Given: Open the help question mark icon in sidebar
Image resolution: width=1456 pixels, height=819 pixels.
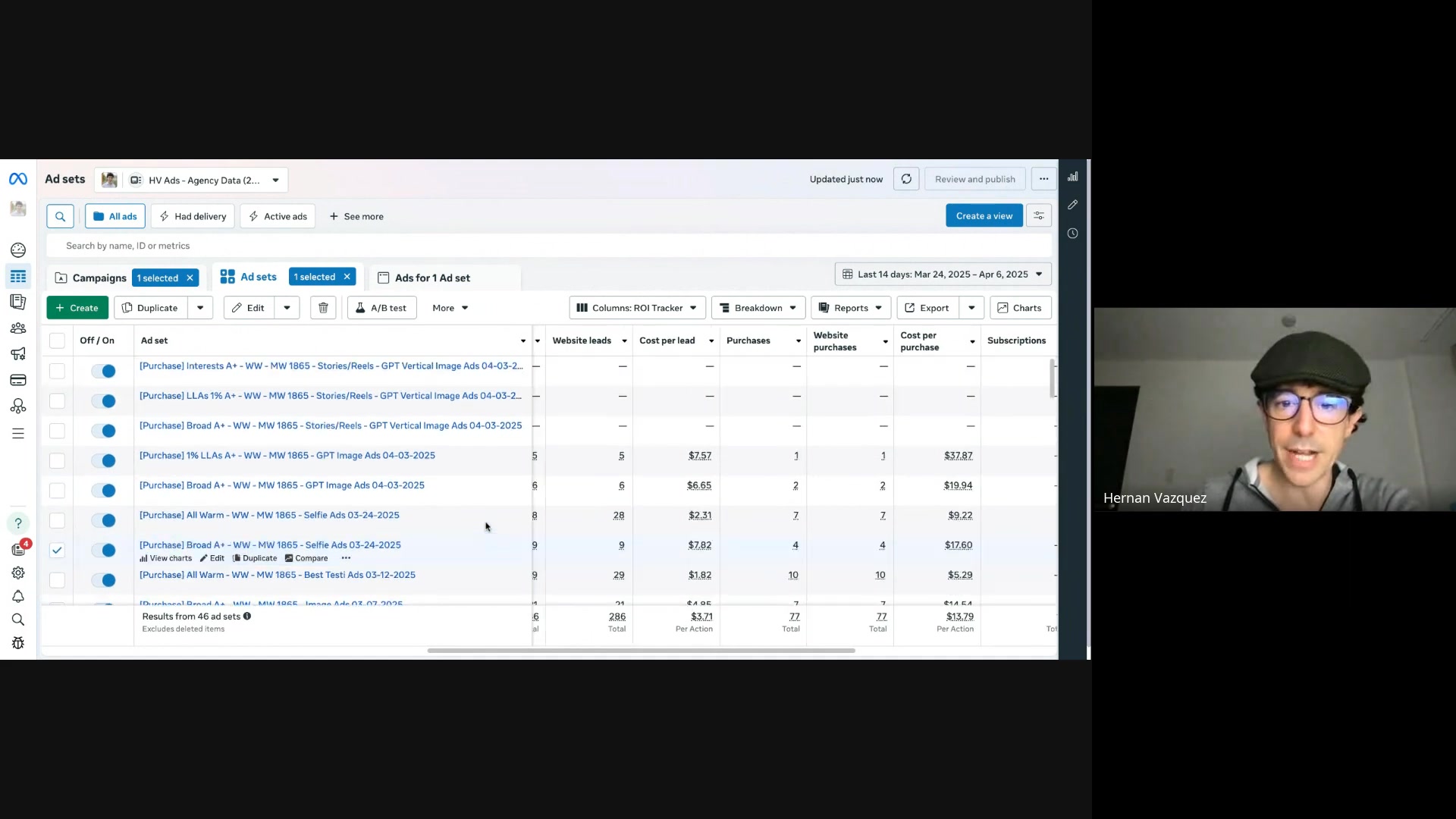Looking at the screenshot, I should pyautogui.click(x=18, y=523).
